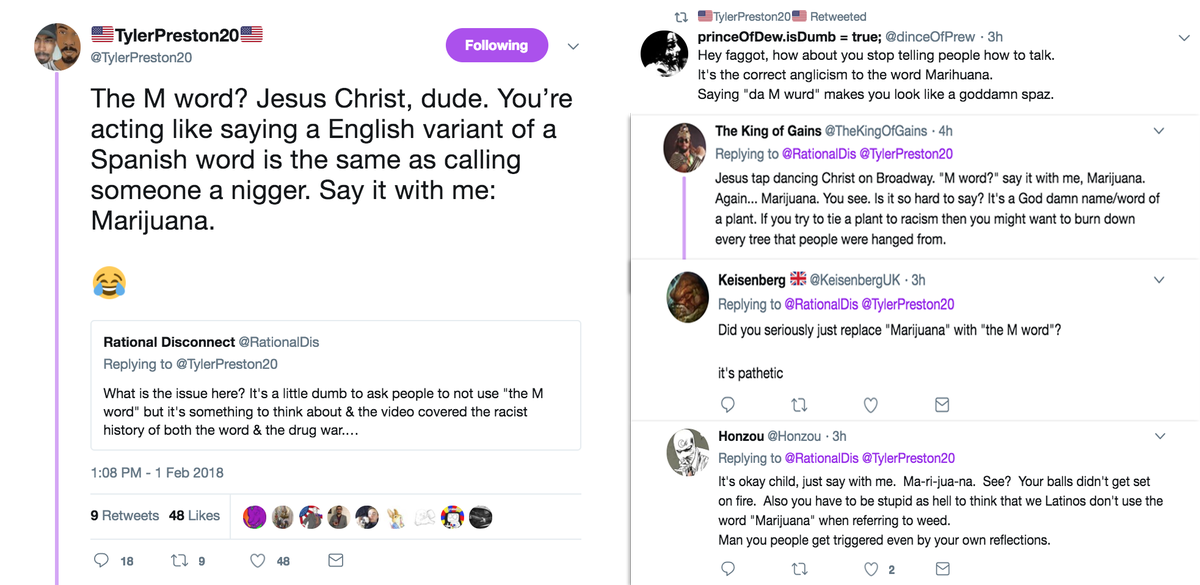This screenshot has width=1200, height=585.
Task: Like Keisenberg's reply tweet
Action: 870,405
